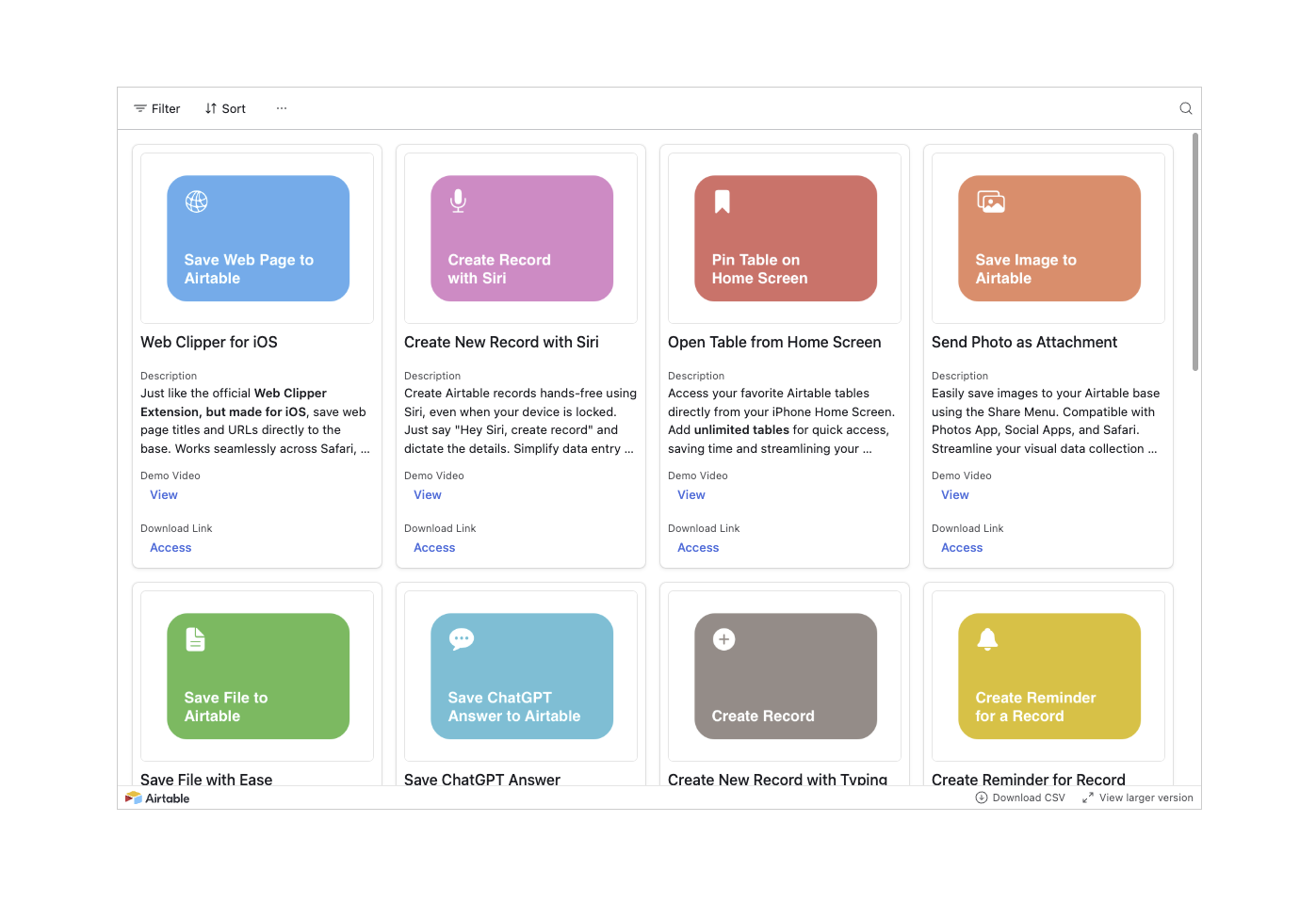Access download link for Web Clipper for iOS

pyautogui.click(x=171, y=548)
